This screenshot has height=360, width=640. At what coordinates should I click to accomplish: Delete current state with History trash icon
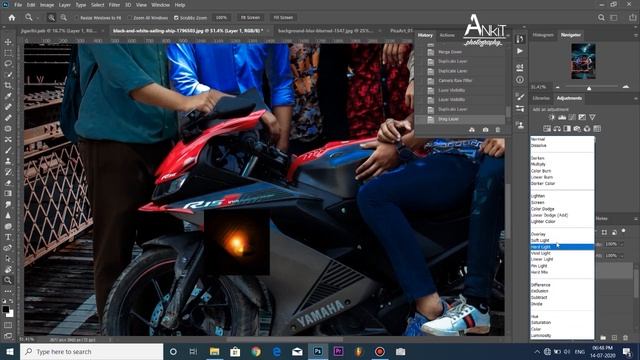pyautogui.click(x=498, y=130)
